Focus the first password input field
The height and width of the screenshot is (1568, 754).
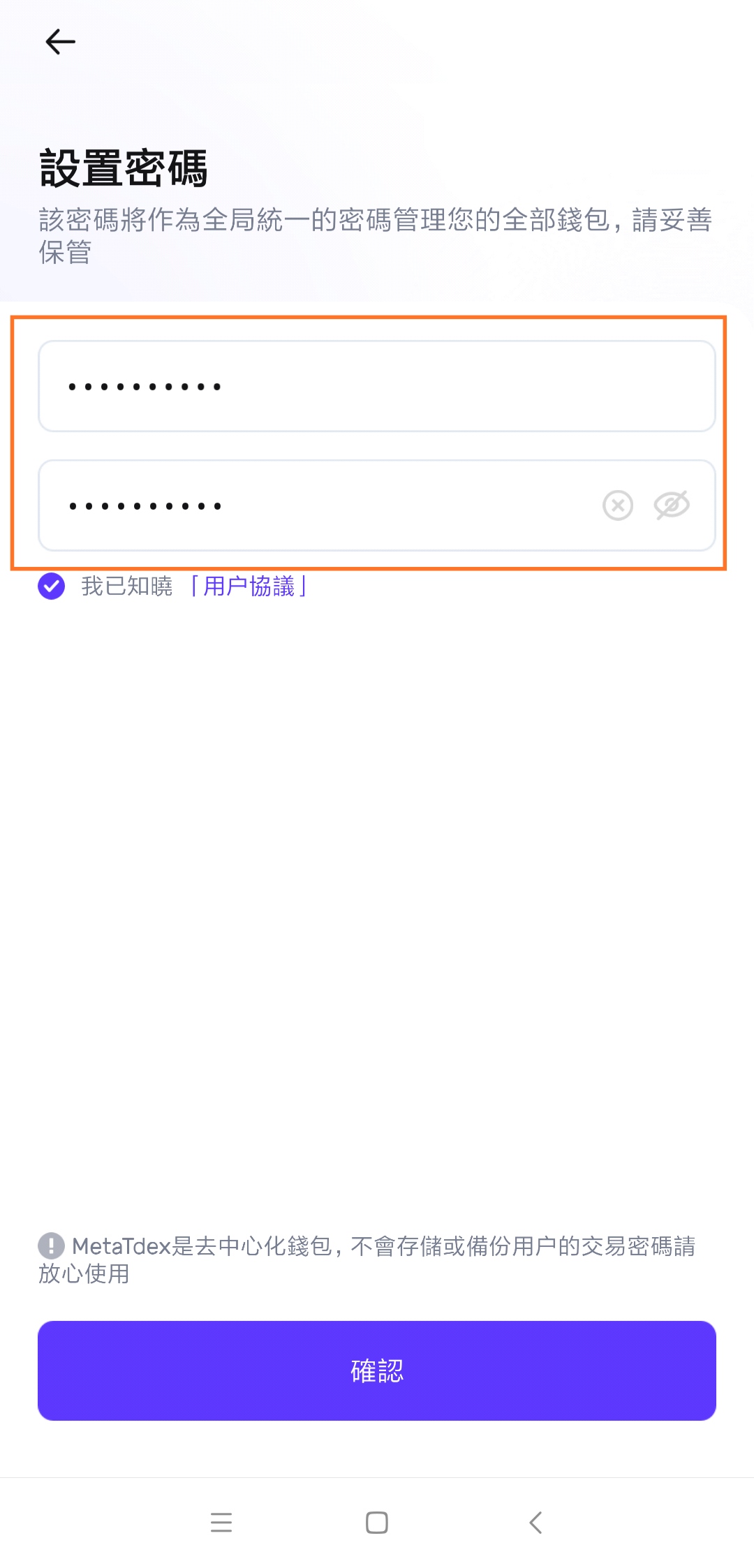coord(377,386)
